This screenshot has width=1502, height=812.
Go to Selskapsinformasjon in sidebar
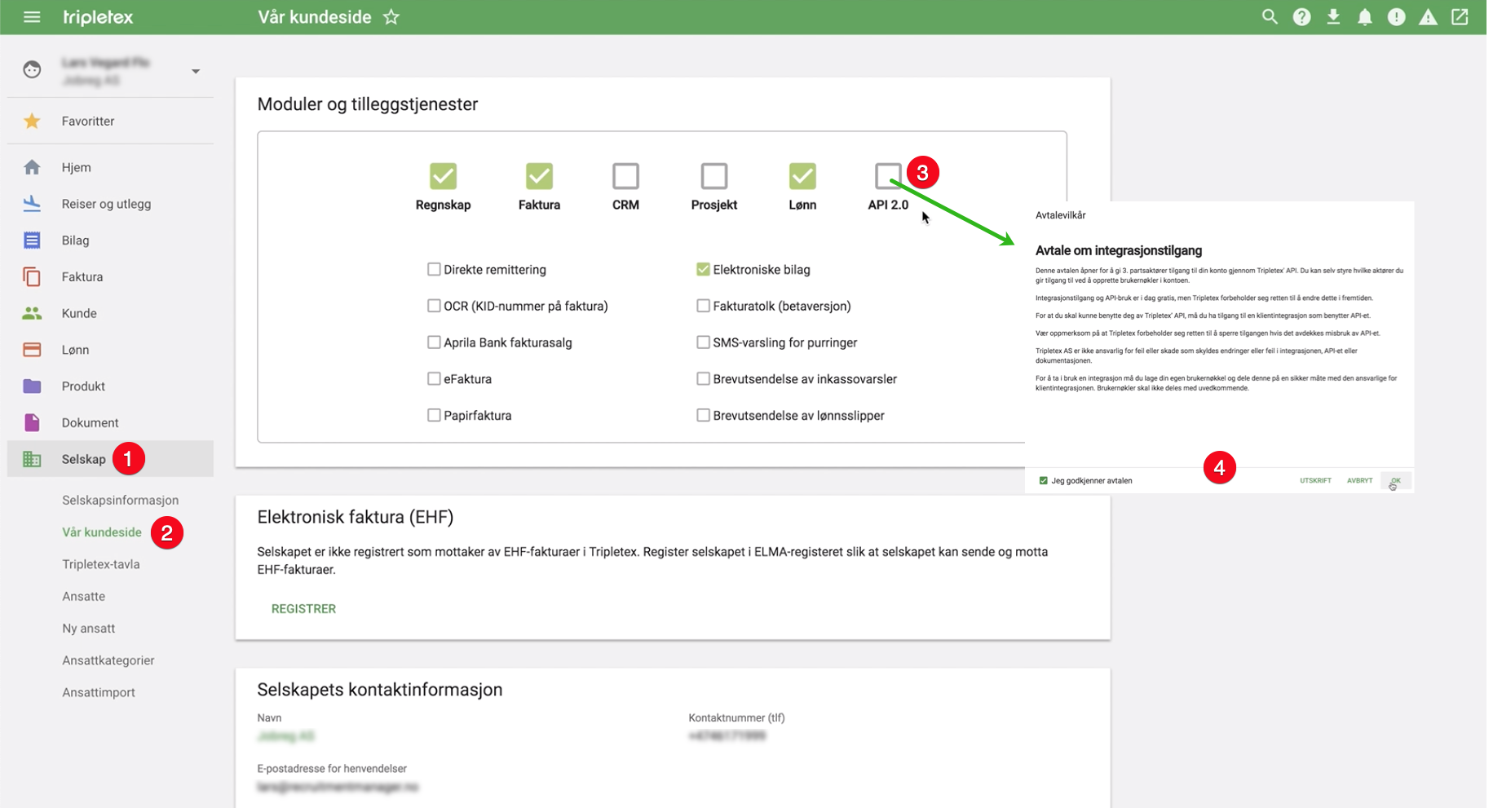[120, 500]
